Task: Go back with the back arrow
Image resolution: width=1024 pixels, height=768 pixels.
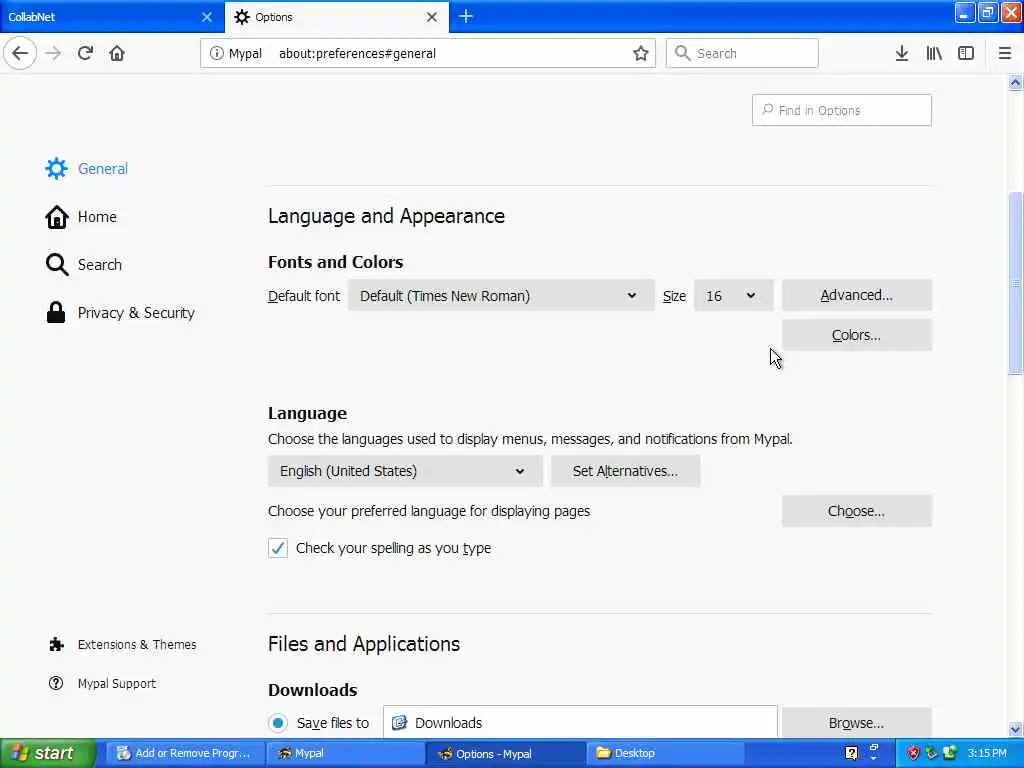Action: point(20,53)
